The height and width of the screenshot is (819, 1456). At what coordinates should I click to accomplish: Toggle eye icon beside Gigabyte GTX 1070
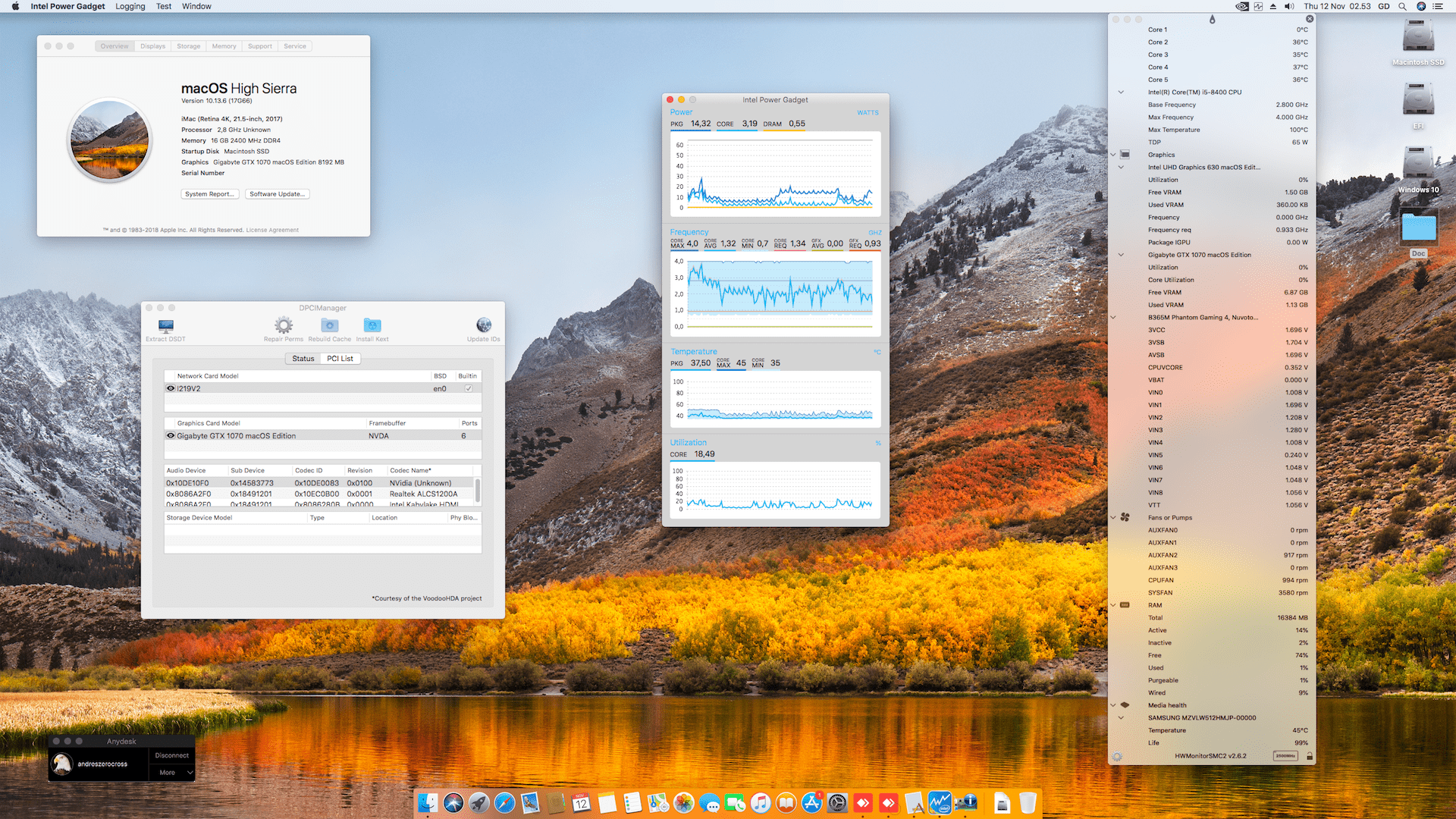170,435
